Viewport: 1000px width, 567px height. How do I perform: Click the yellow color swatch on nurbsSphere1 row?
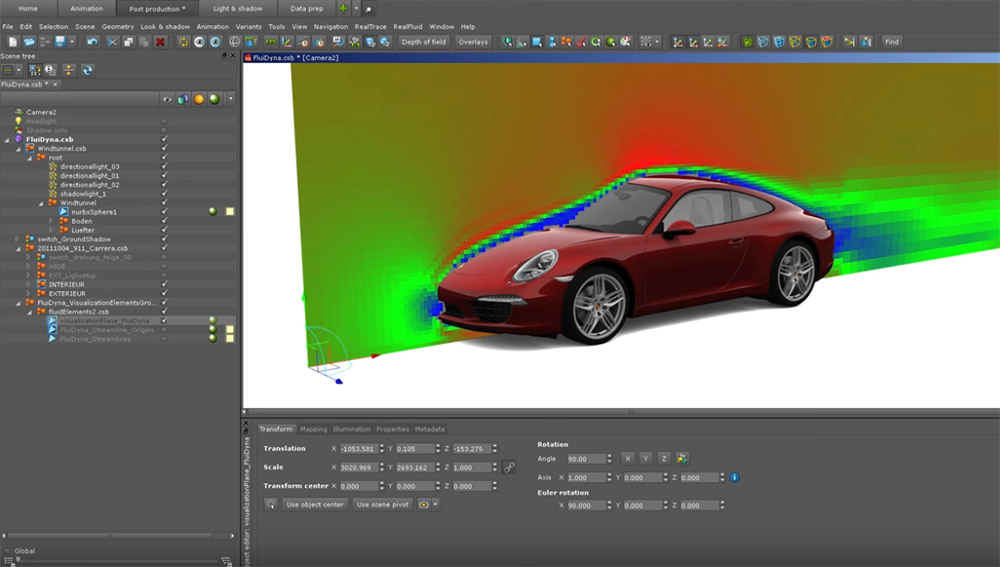[x=230, y=212]
